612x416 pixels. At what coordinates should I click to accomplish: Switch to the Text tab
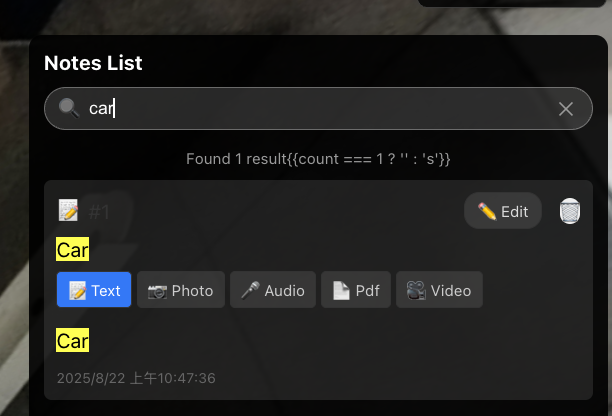tap(94, 291)
